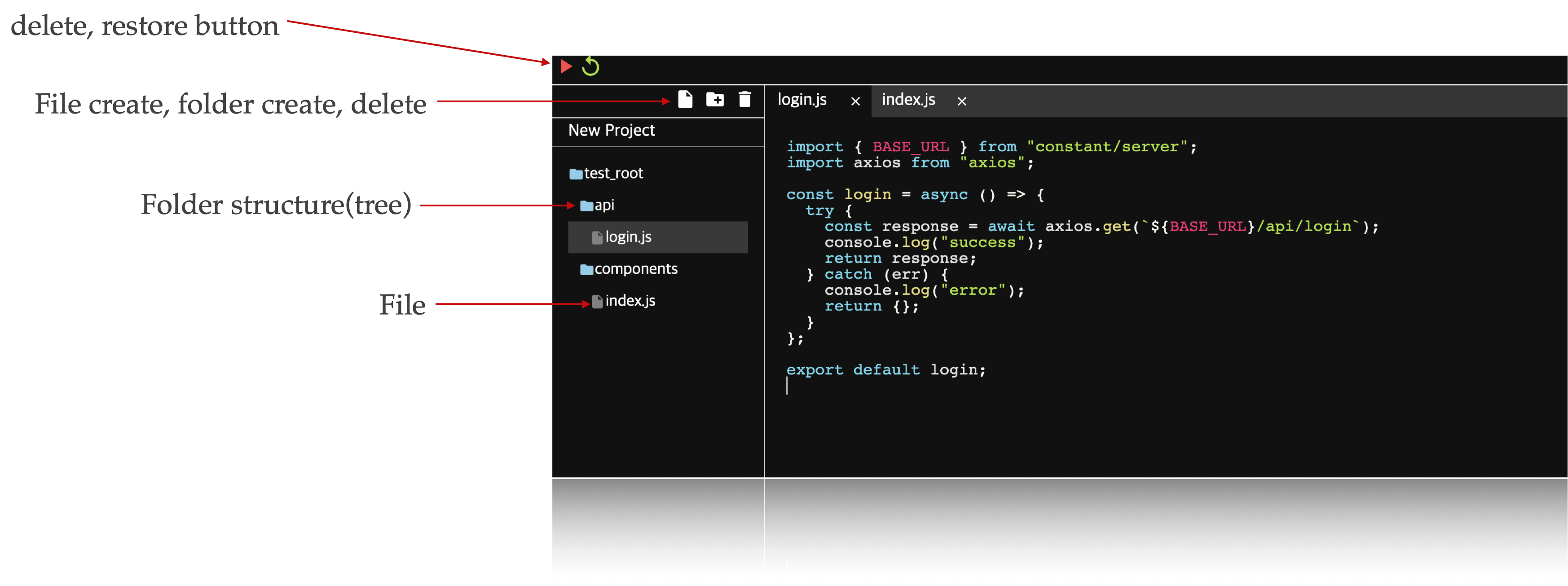Viewport: 1568px width, 586px height.
Task: Click the blue folder icon beside api
Action: point(587,205)
